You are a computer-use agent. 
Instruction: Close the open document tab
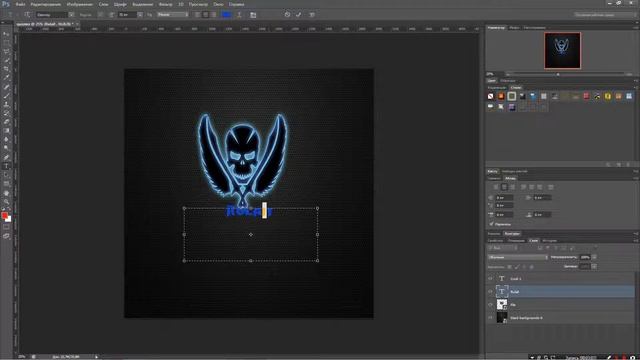point(77,24)
